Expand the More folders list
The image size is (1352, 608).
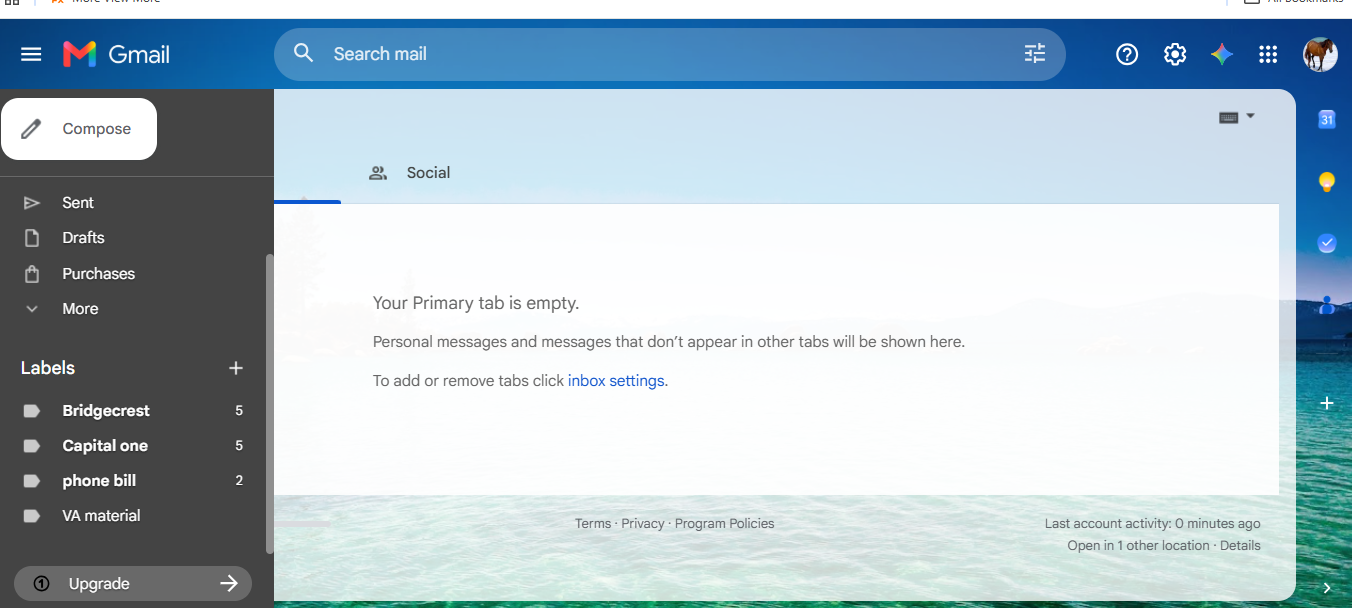(x=80, y=308)
